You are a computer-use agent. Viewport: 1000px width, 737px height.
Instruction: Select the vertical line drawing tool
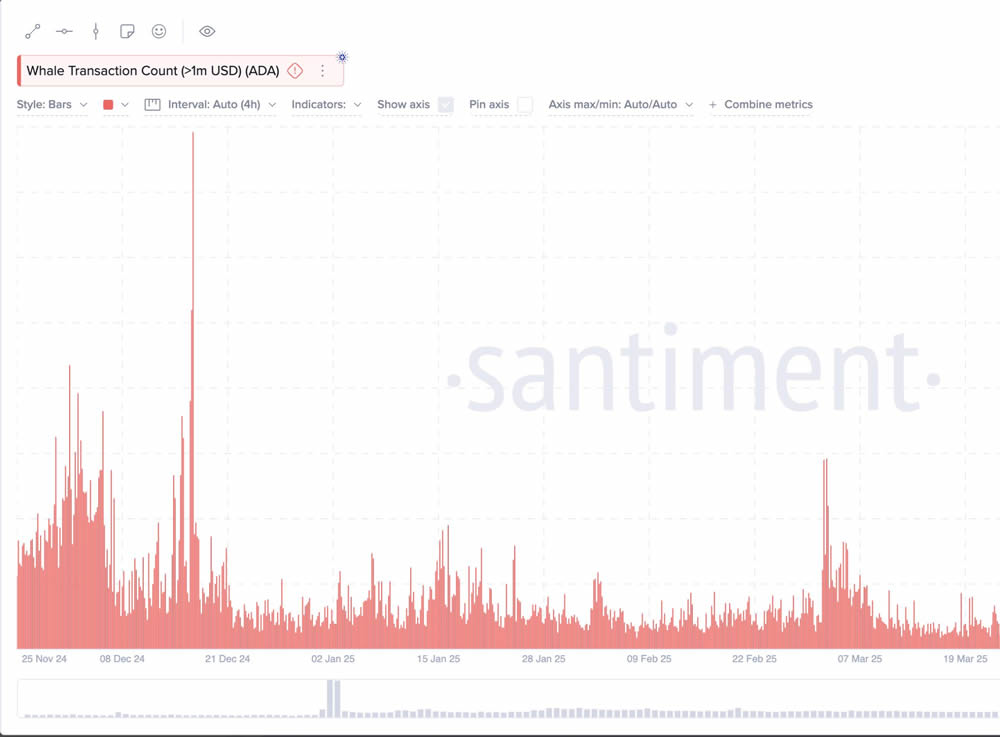96,32
